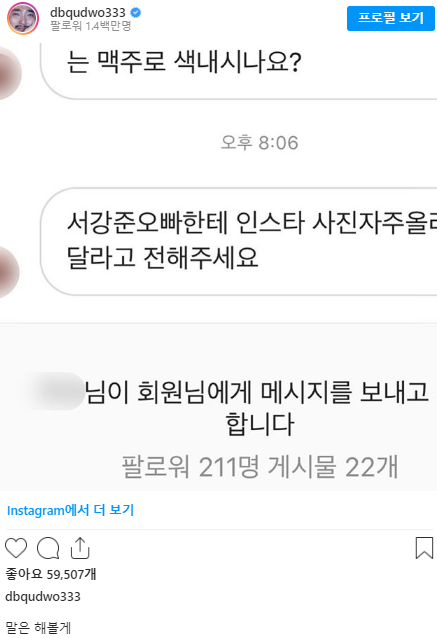
Task: Click the blue verified badge beside dbqudwo333
Action: click(x=136, y=13)
